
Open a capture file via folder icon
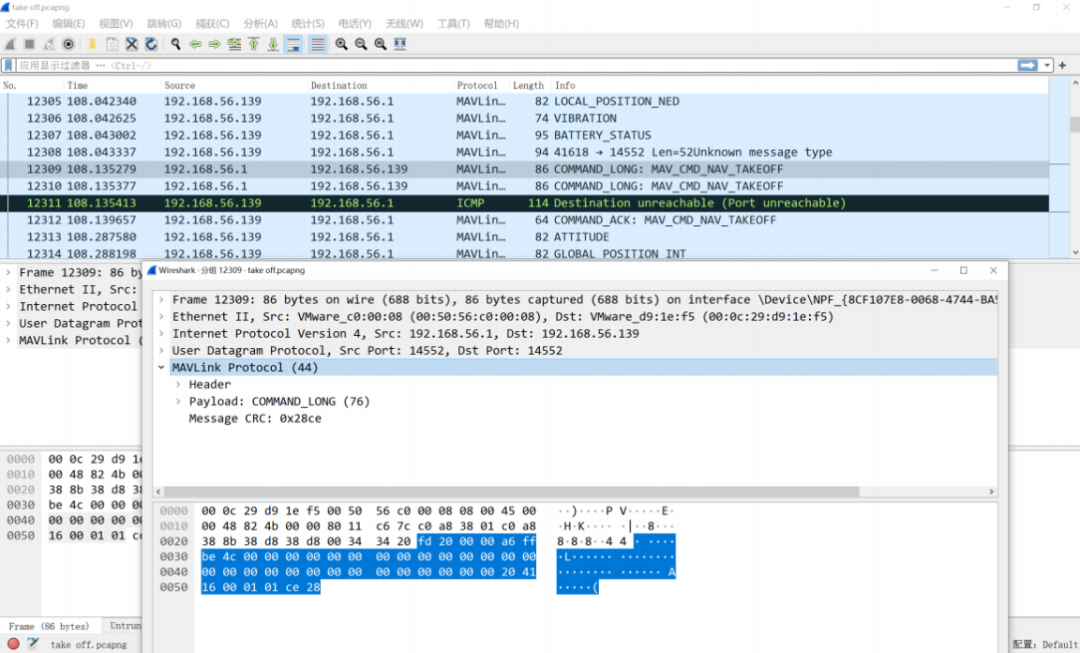92,44
